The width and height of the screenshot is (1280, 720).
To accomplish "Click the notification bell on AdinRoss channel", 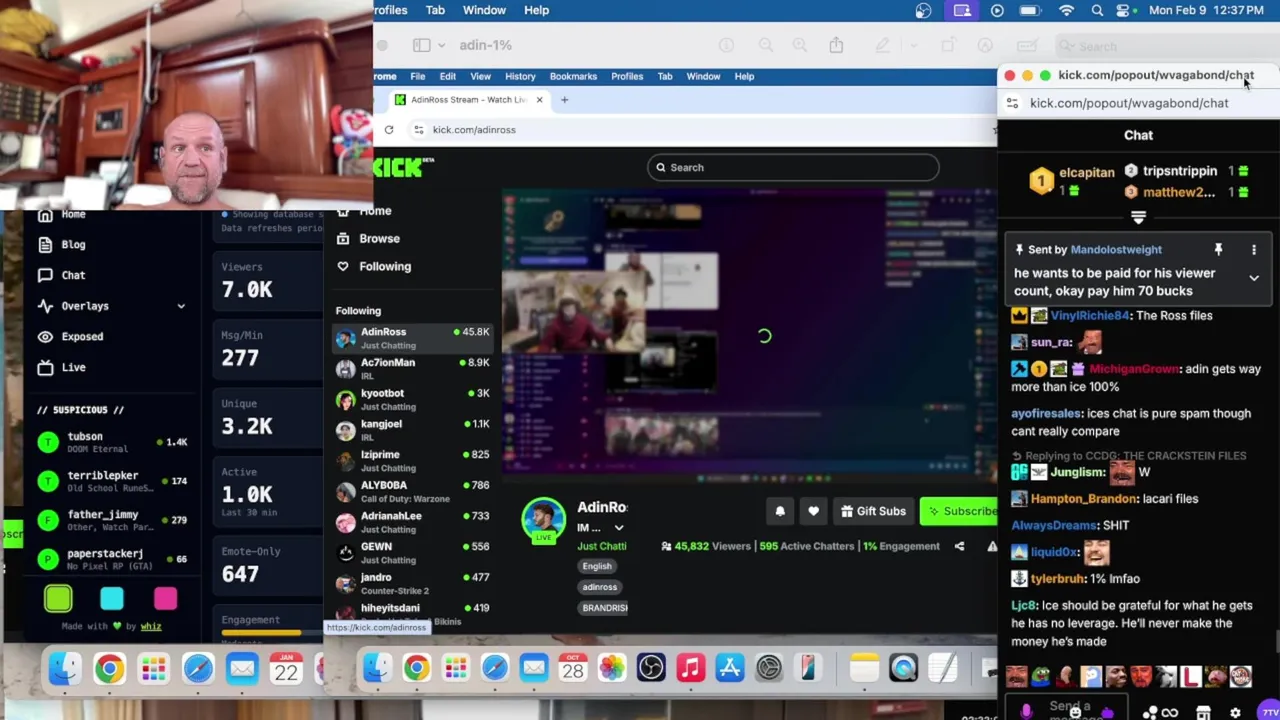I will pos(780,511).
